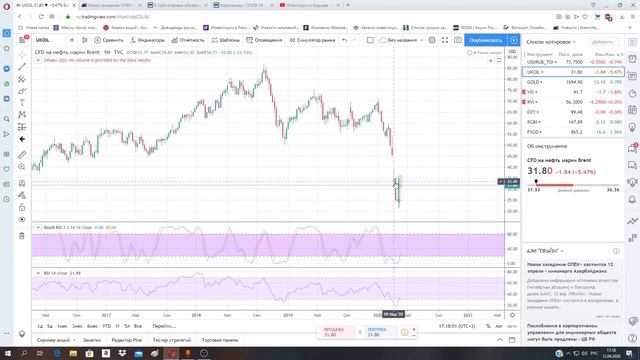Activate the zoom in tool

pyautogui.click(x=22, y=167)
